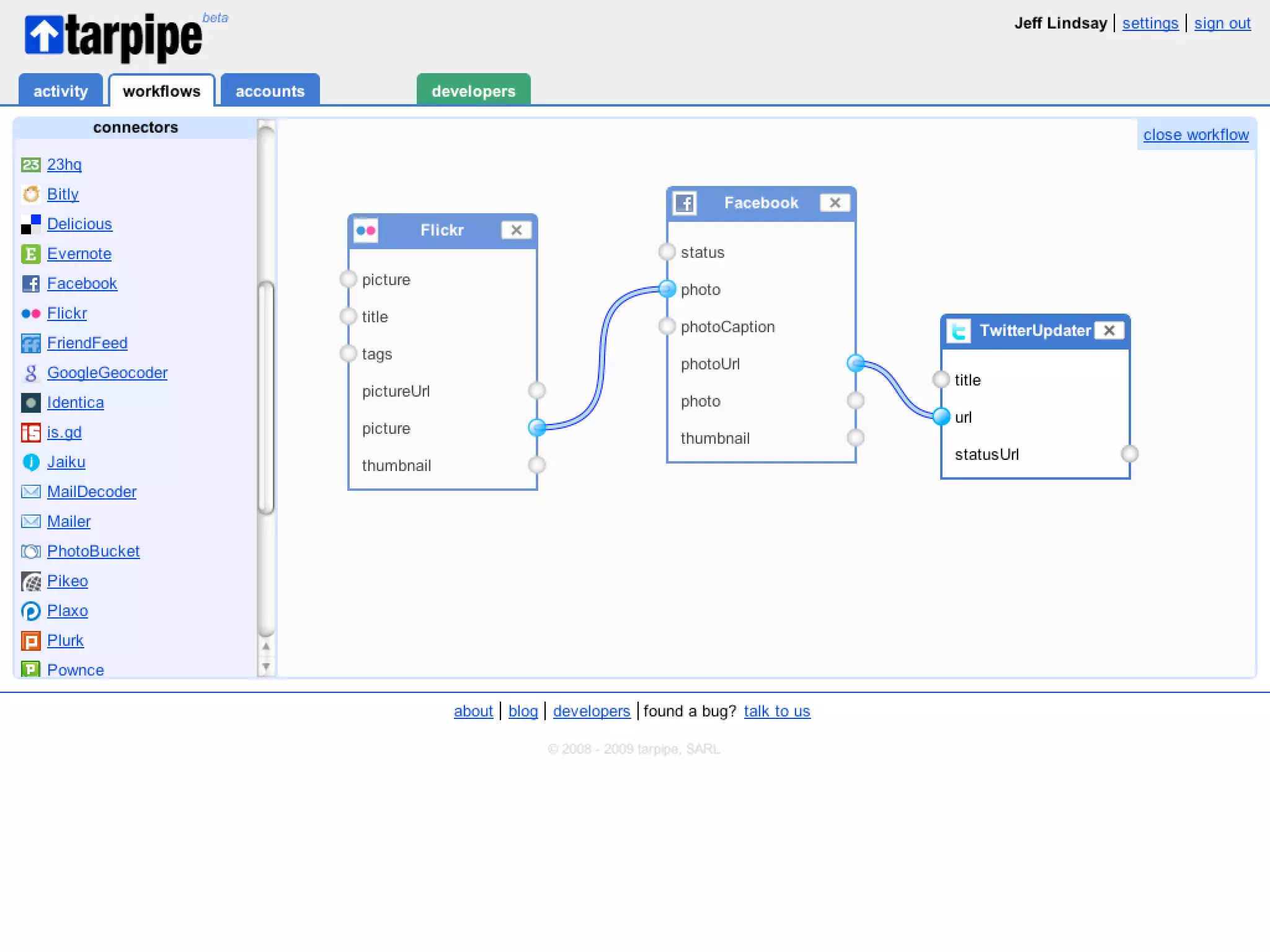This screenshot has height=952, width=1270.
Task: Click the GoogleGeocoder icon
Action: coord(30,372)
